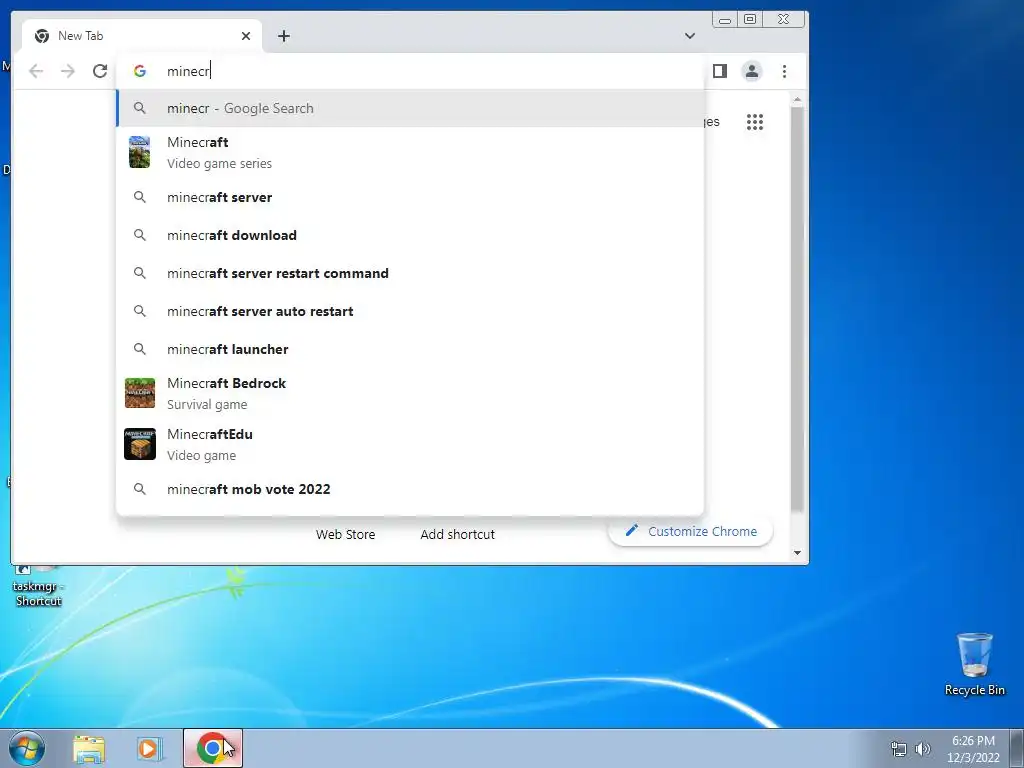Select 'minecraft launcher' suggestion

[x=410, y=349]
